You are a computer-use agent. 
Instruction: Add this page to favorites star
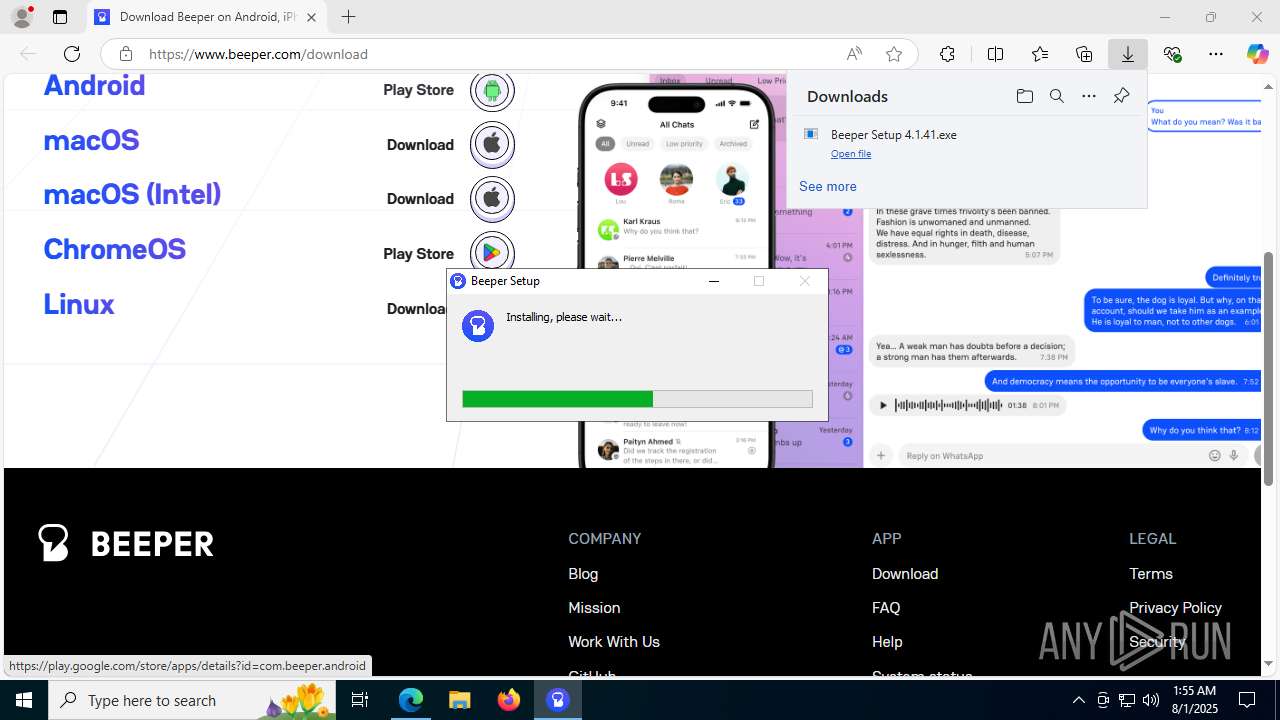894,54
